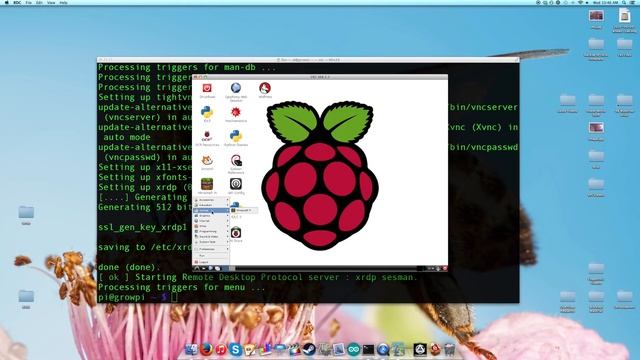Open the Help menu in the menu bar
Image resolution: width=640 pixels, height=360 pixels.
pos(63,2)
